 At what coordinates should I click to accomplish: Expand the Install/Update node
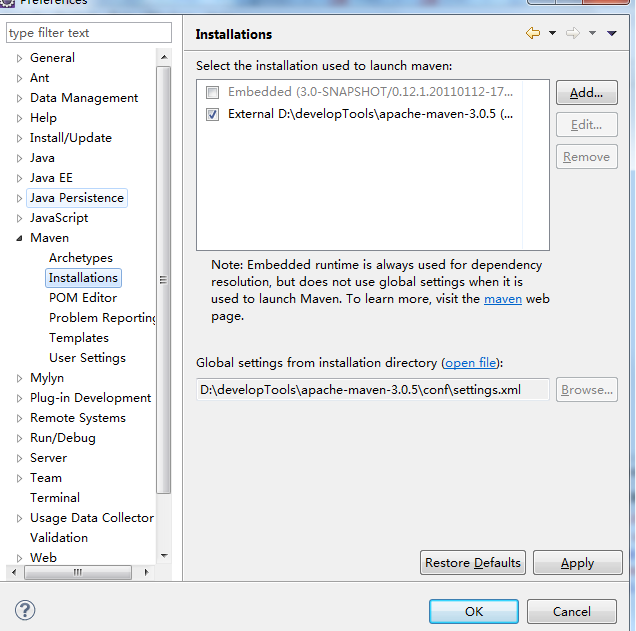[19, 138]
